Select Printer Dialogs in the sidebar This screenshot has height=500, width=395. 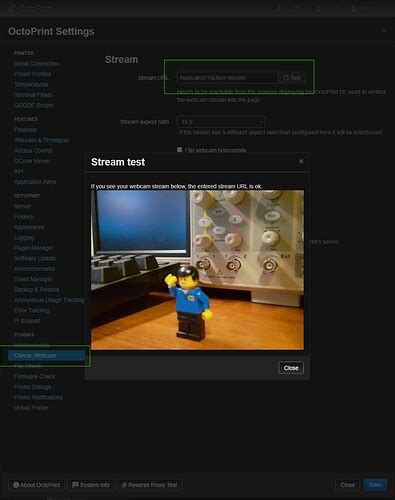coord(32,387)
